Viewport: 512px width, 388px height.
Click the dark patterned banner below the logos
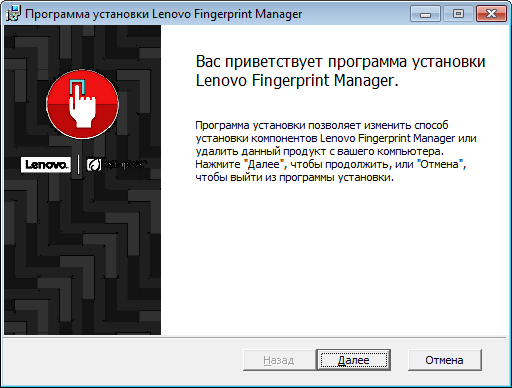tap(82, 257)
